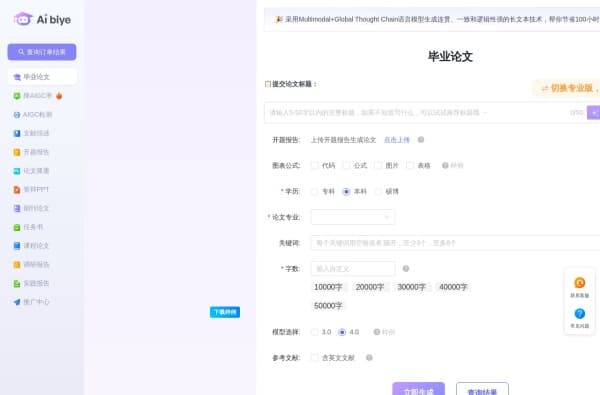Click the blue 下载样例 button
The width and height of the screenshot is (600, 395).
pyautogui.click(x=225, y=312)
